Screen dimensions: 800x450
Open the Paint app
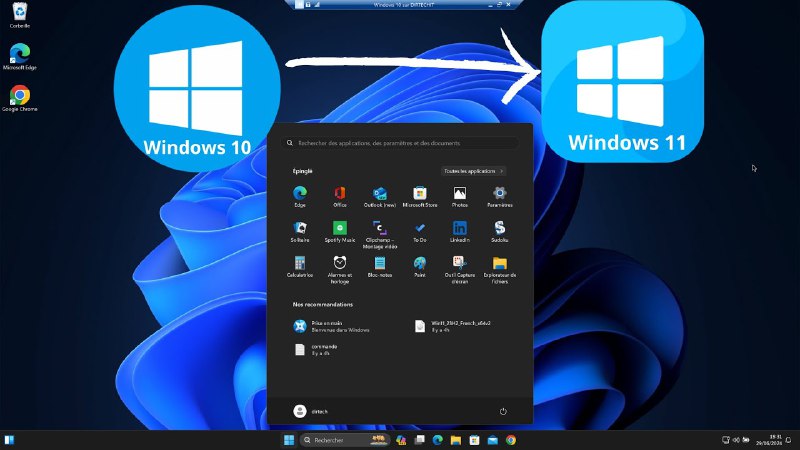click(x=420, y=267)
